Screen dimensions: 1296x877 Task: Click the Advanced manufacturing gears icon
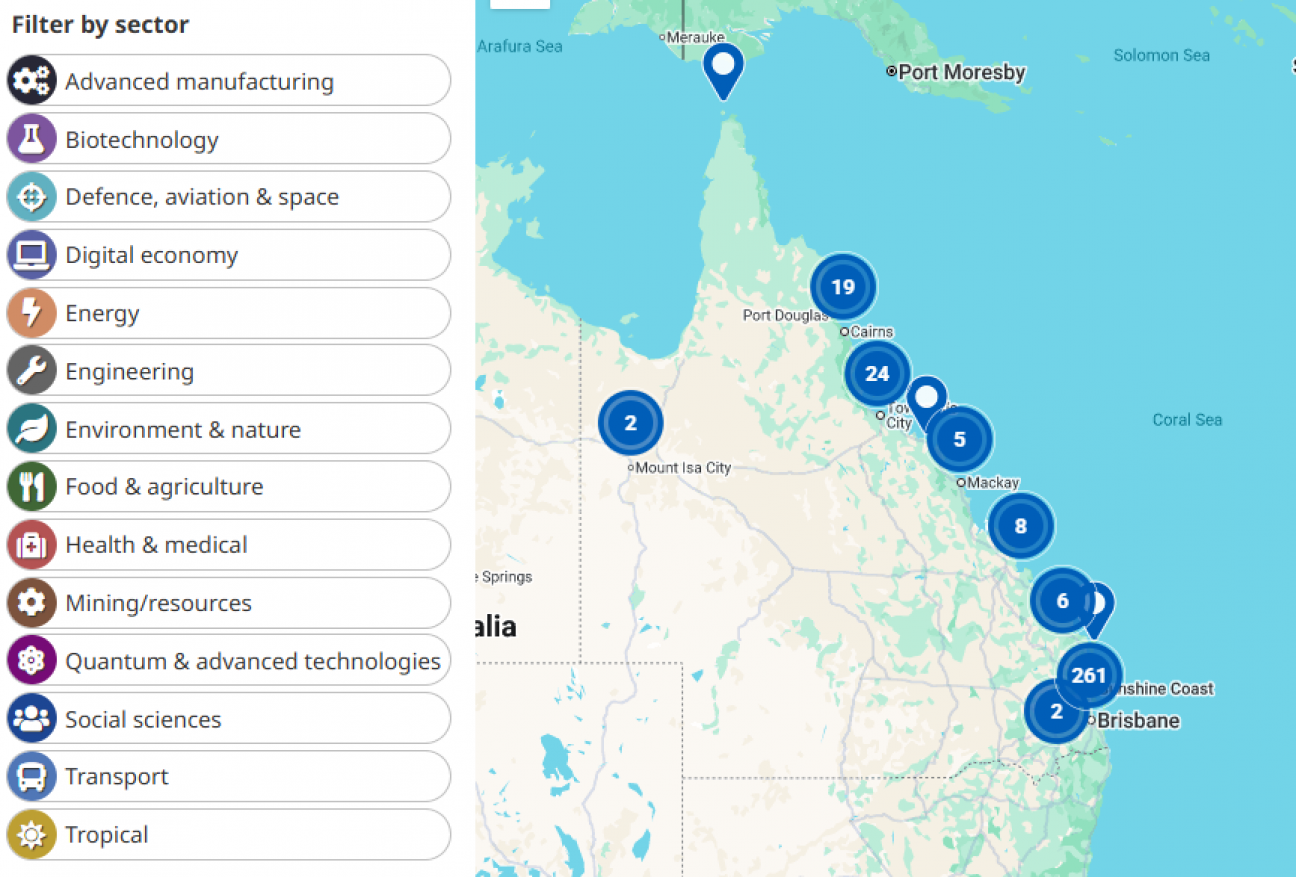coord(32,81)
